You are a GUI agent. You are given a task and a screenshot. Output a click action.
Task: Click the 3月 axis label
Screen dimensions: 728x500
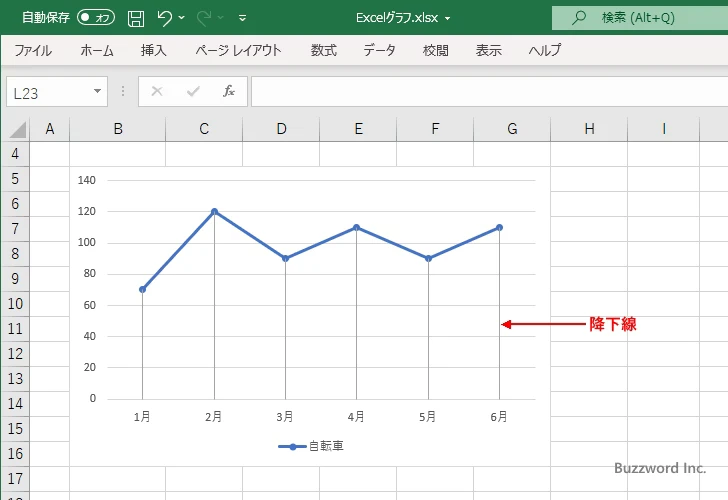[x=285, y=417]
